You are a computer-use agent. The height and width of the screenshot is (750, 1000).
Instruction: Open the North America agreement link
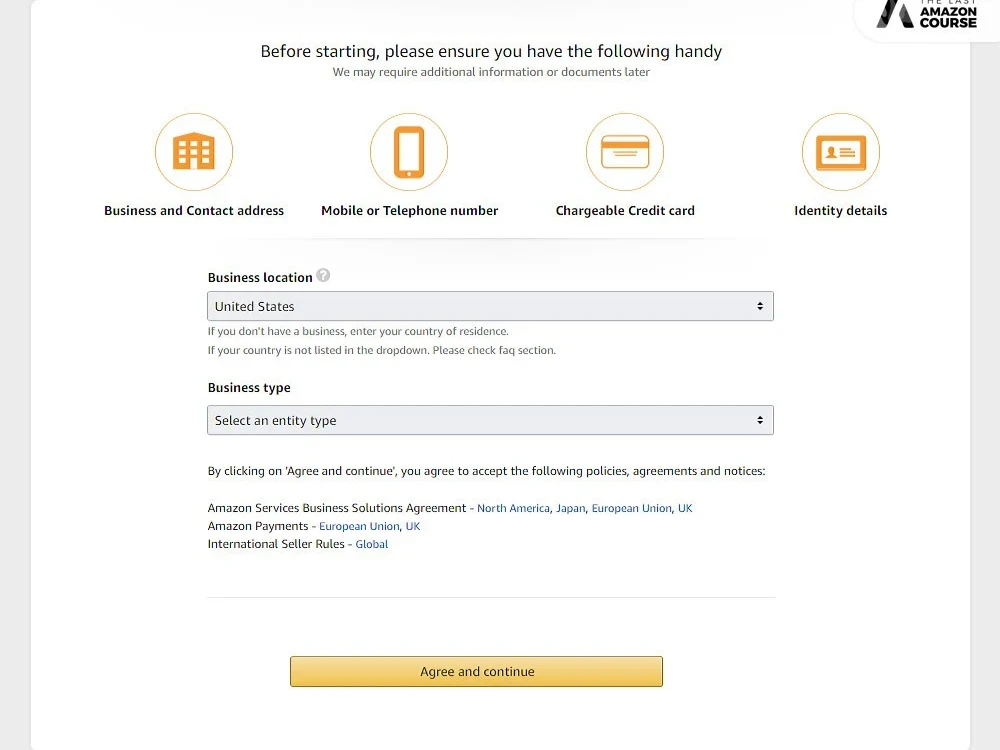click(x=513, y=508)
